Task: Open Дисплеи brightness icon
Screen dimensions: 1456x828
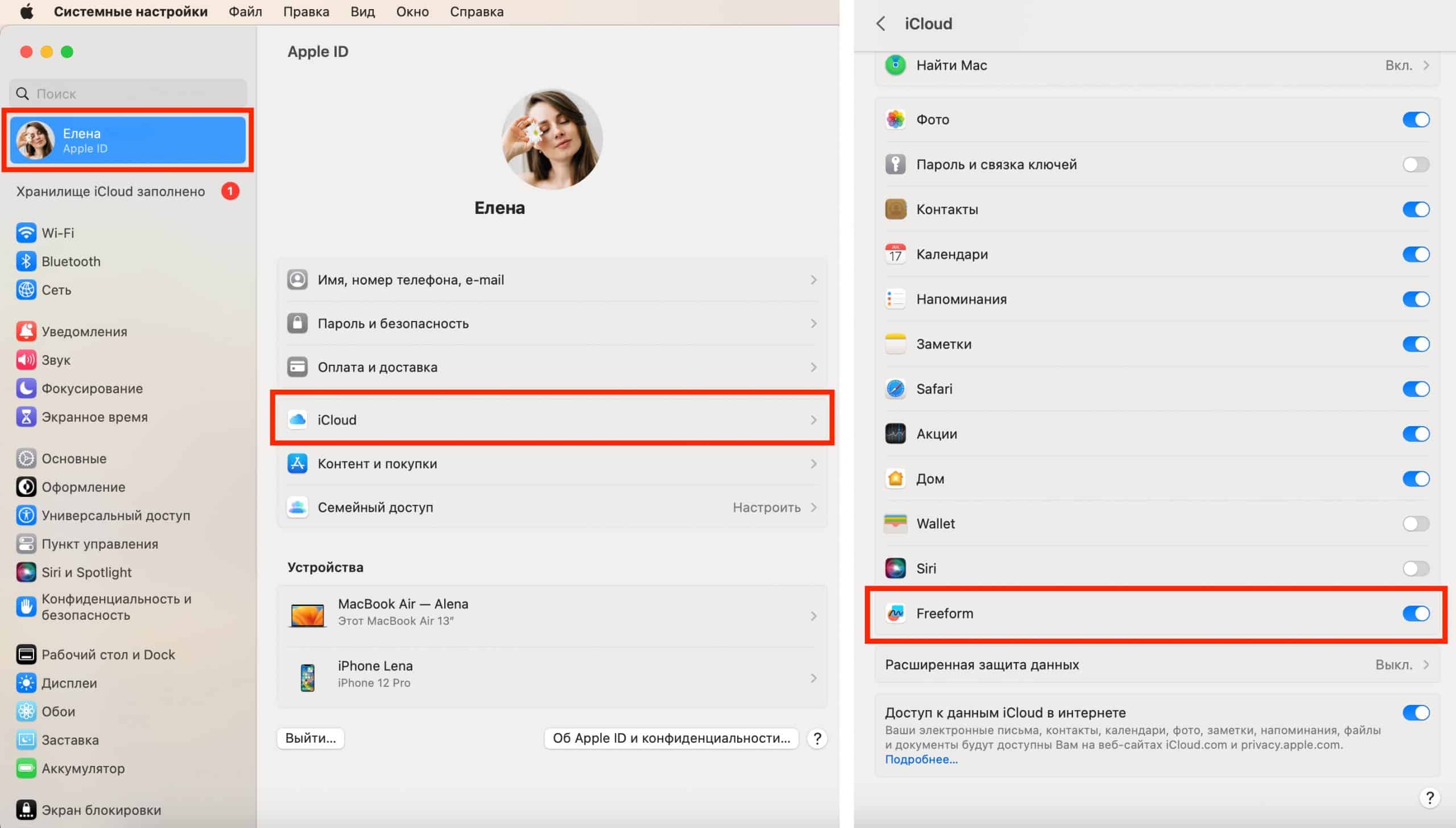Action: click(26, 683)
